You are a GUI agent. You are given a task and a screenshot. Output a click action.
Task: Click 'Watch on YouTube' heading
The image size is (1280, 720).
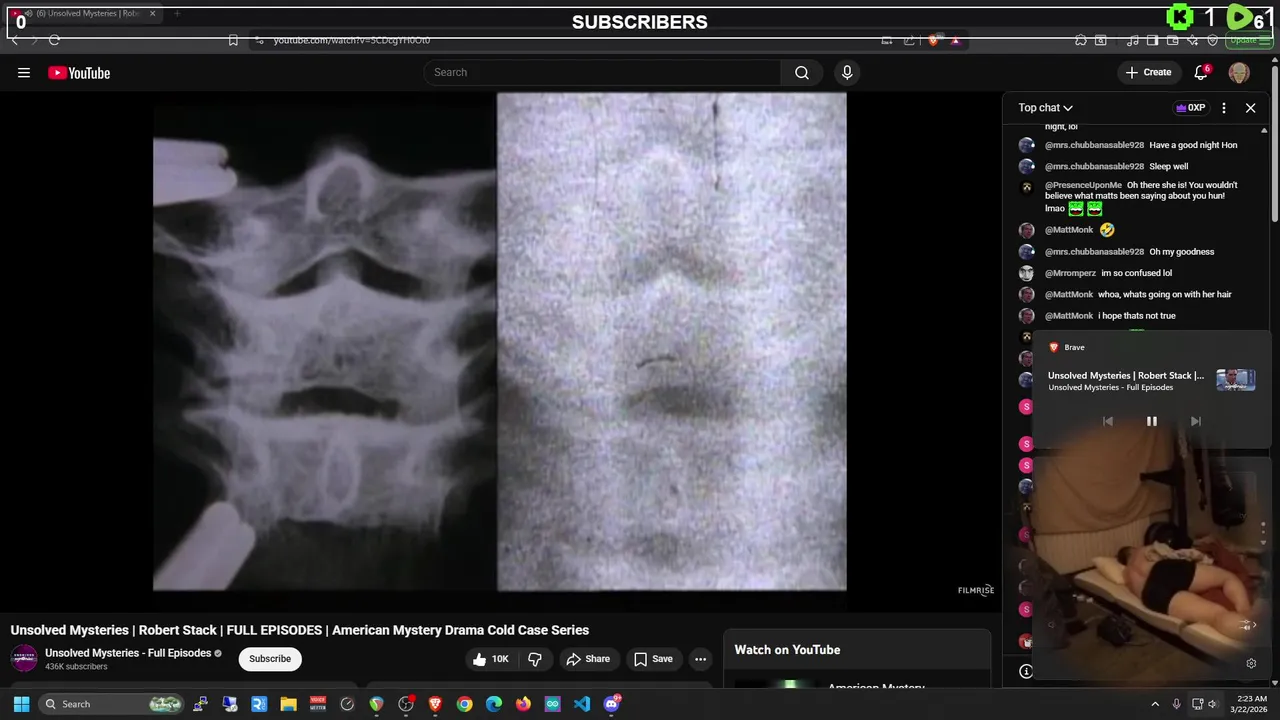(x=787, y=650)
